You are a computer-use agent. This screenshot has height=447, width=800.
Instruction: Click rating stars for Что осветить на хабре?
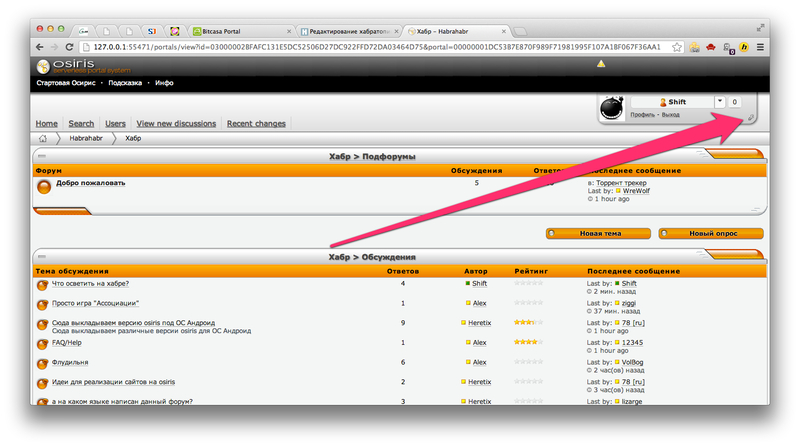tap(528, 283)
